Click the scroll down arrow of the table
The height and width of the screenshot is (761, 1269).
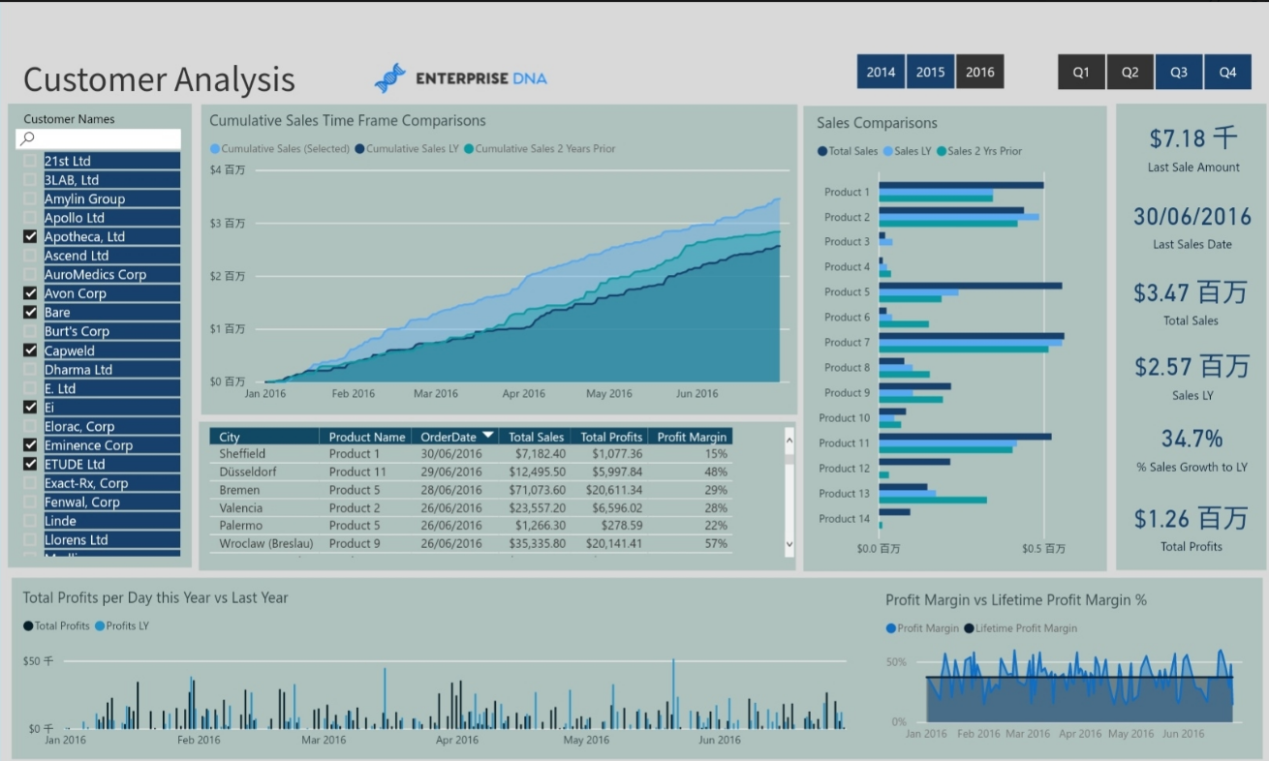[789, 544]
